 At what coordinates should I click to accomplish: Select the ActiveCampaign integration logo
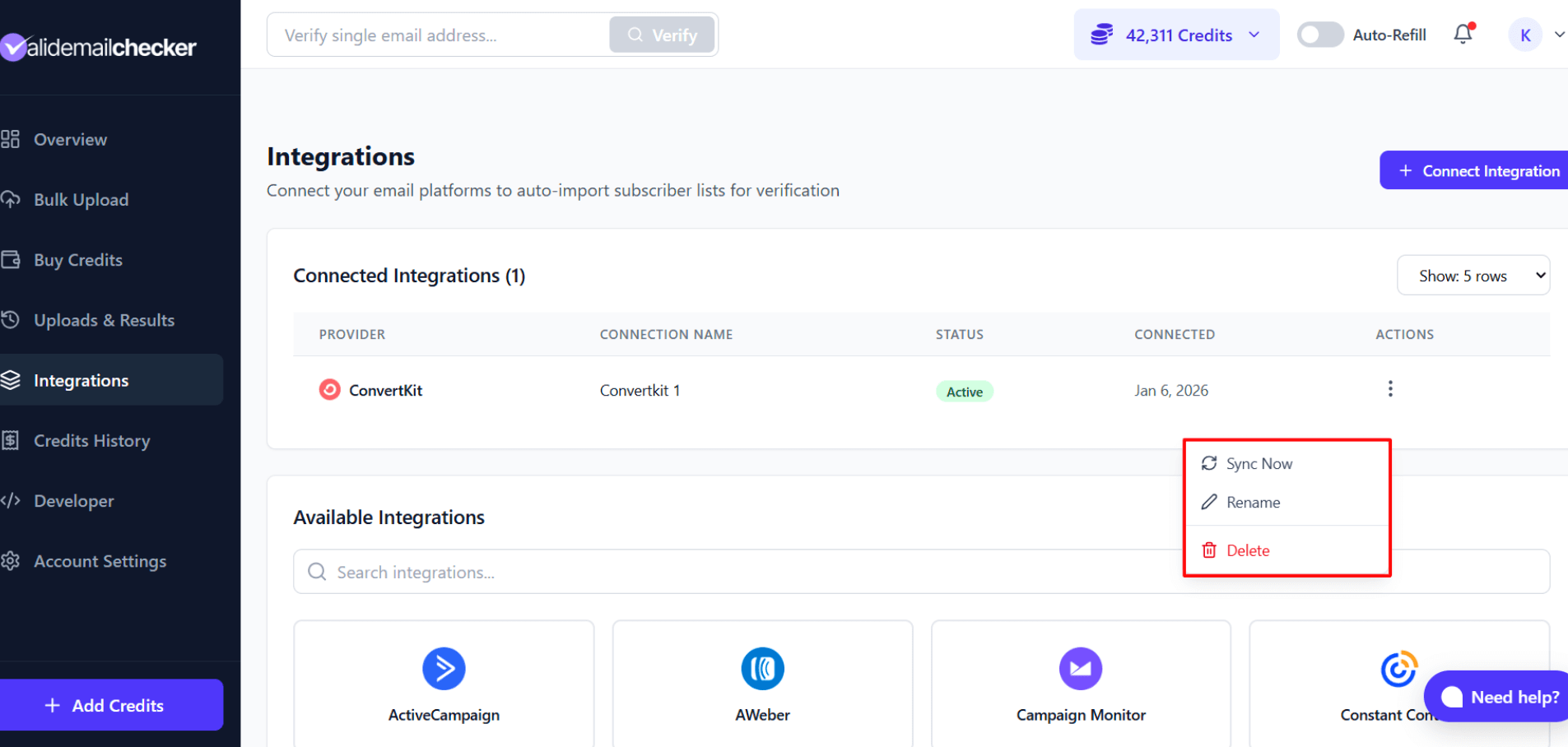click(444, 669)
